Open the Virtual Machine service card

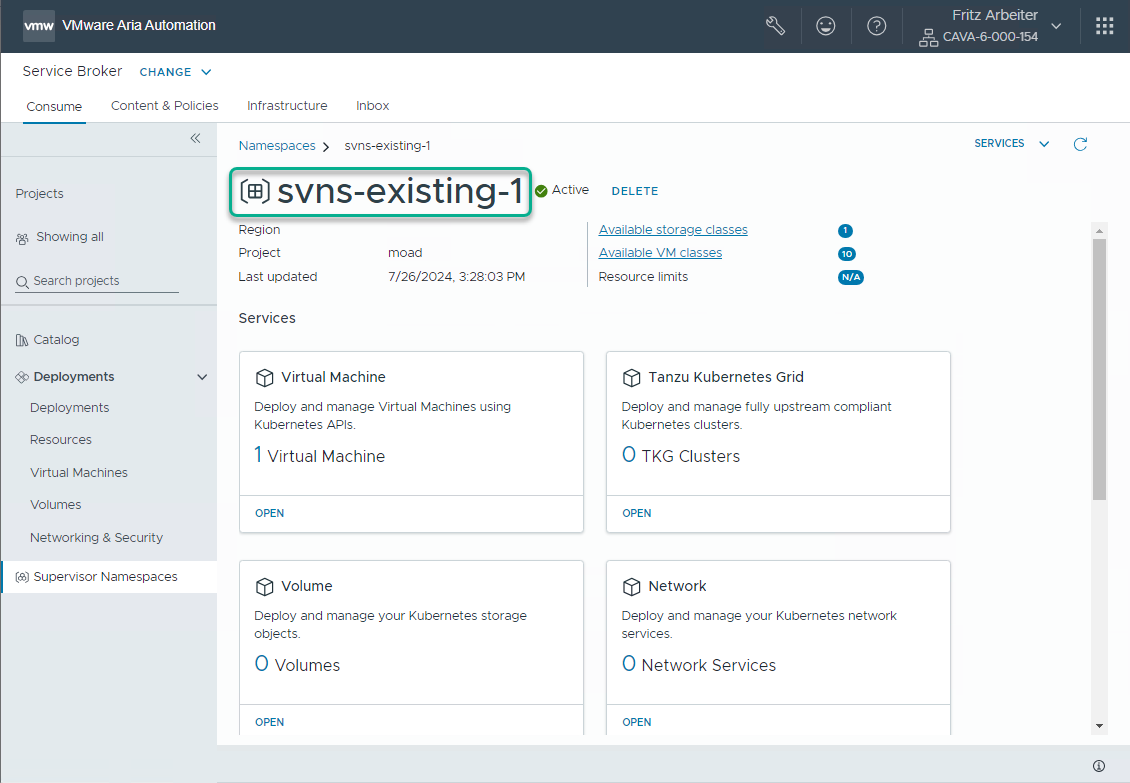click(x=270, y=513)
